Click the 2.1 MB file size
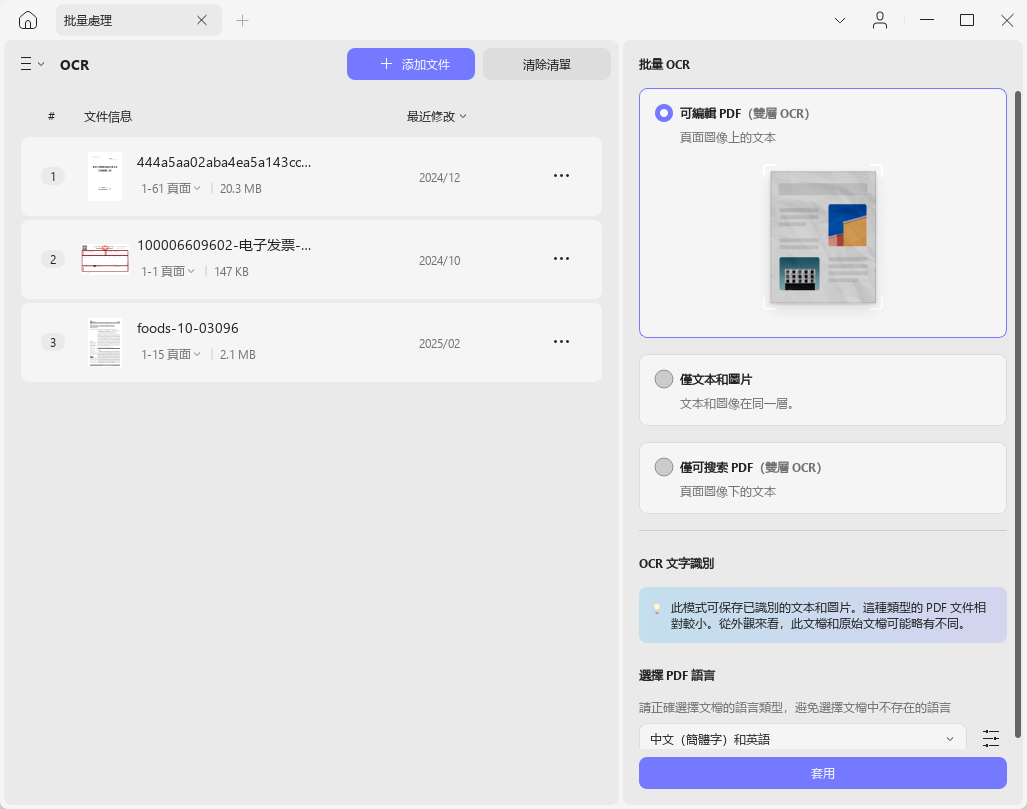The width and height of the screenshot is (1027, 809). coord(238,354)
